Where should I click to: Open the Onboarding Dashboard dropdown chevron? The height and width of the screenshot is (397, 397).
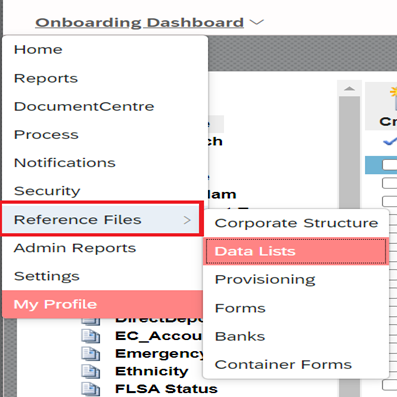click(257, 22)
